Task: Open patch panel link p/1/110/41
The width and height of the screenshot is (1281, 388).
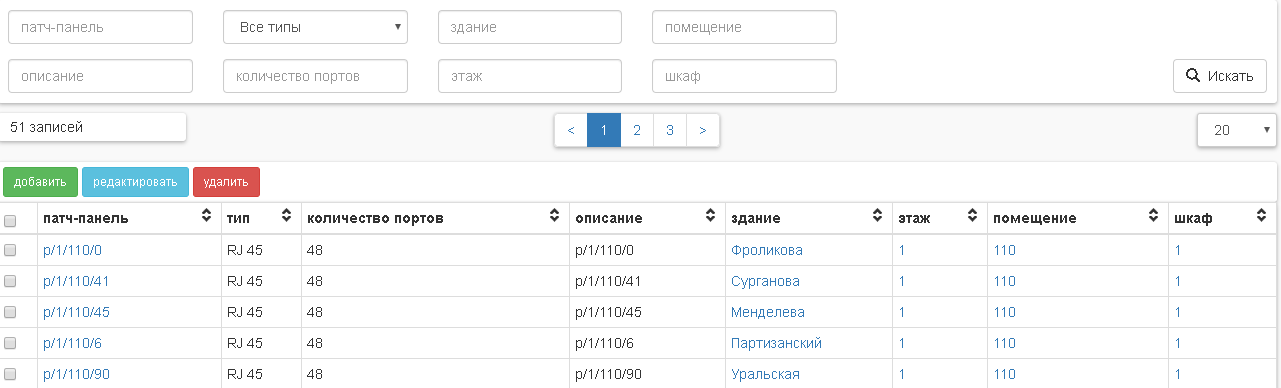Action: pyautogui.click(x=76, y=281)
